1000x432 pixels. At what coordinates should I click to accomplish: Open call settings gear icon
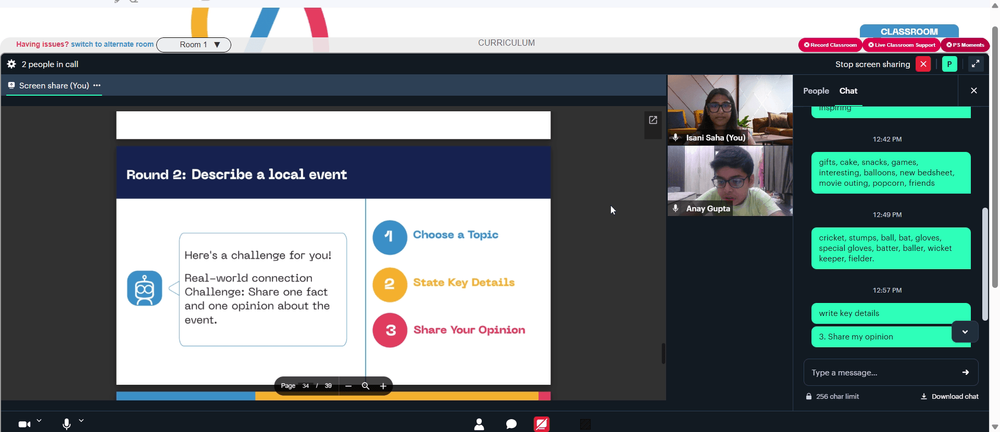pyautogui.click(x=11, y=64)
